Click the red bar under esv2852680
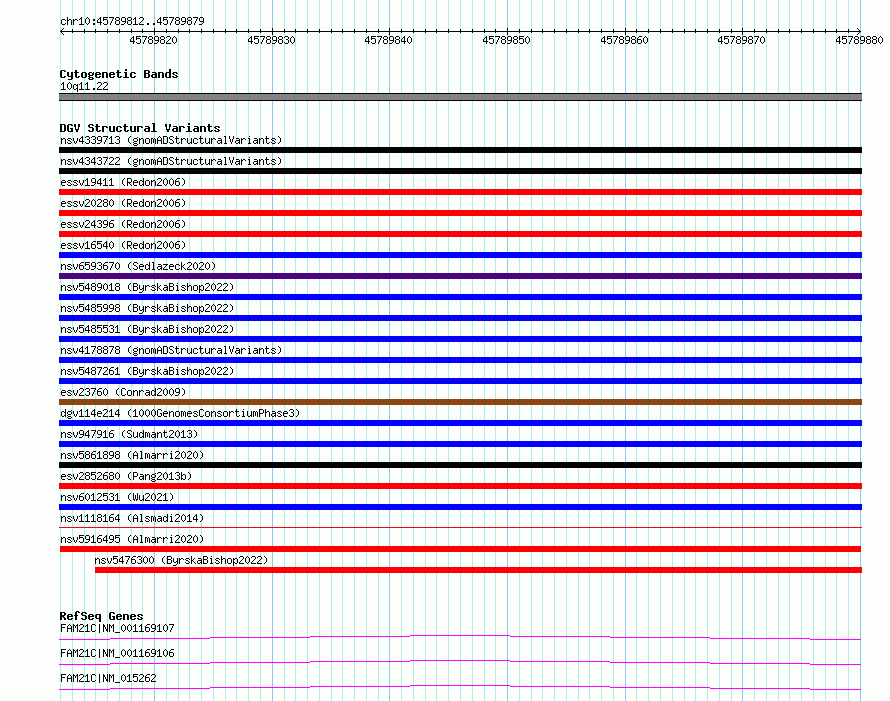 click(x=460, y=486)
